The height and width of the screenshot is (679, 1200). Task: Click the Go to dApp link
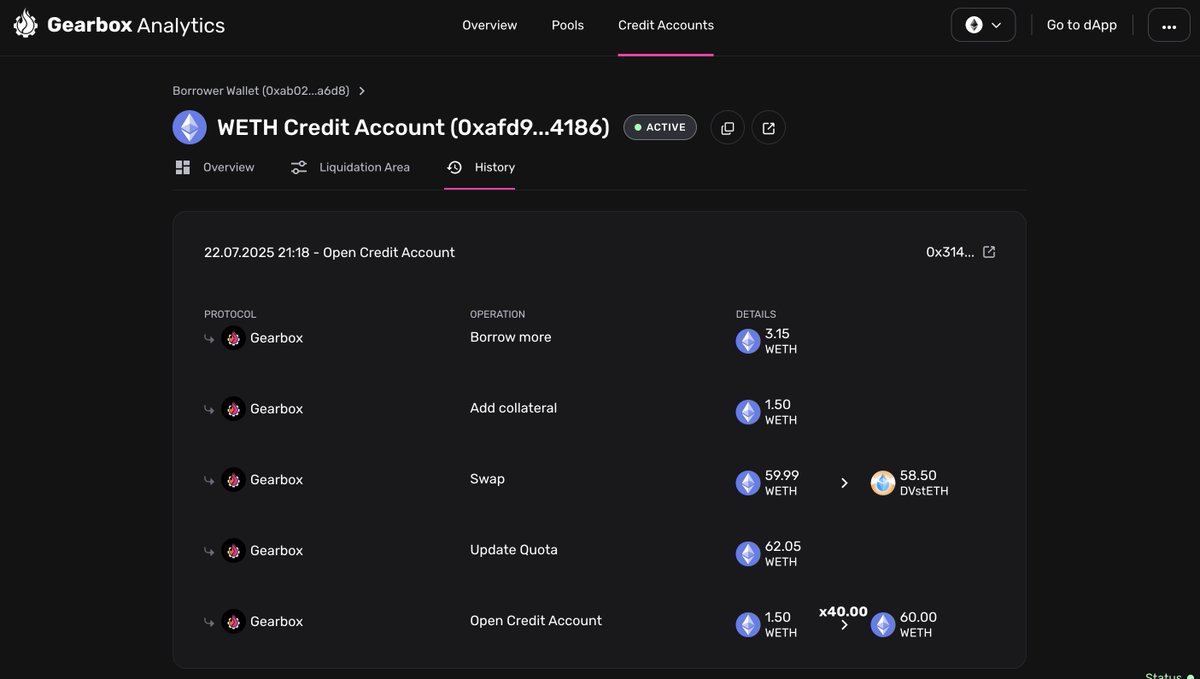(1081, 25)
